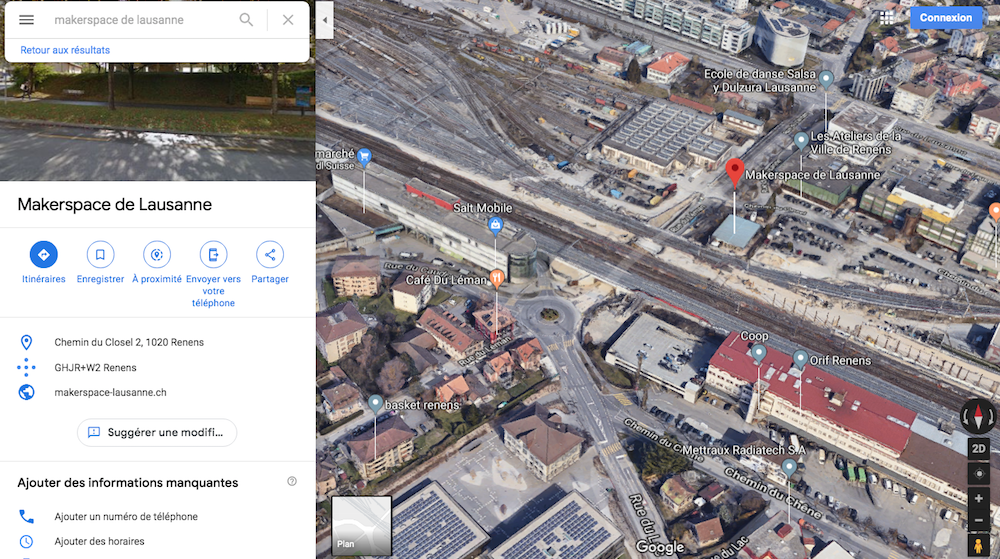This screenshot has height=559, width=1000.
Task: Click the phone icon
Action: point(26,516)
